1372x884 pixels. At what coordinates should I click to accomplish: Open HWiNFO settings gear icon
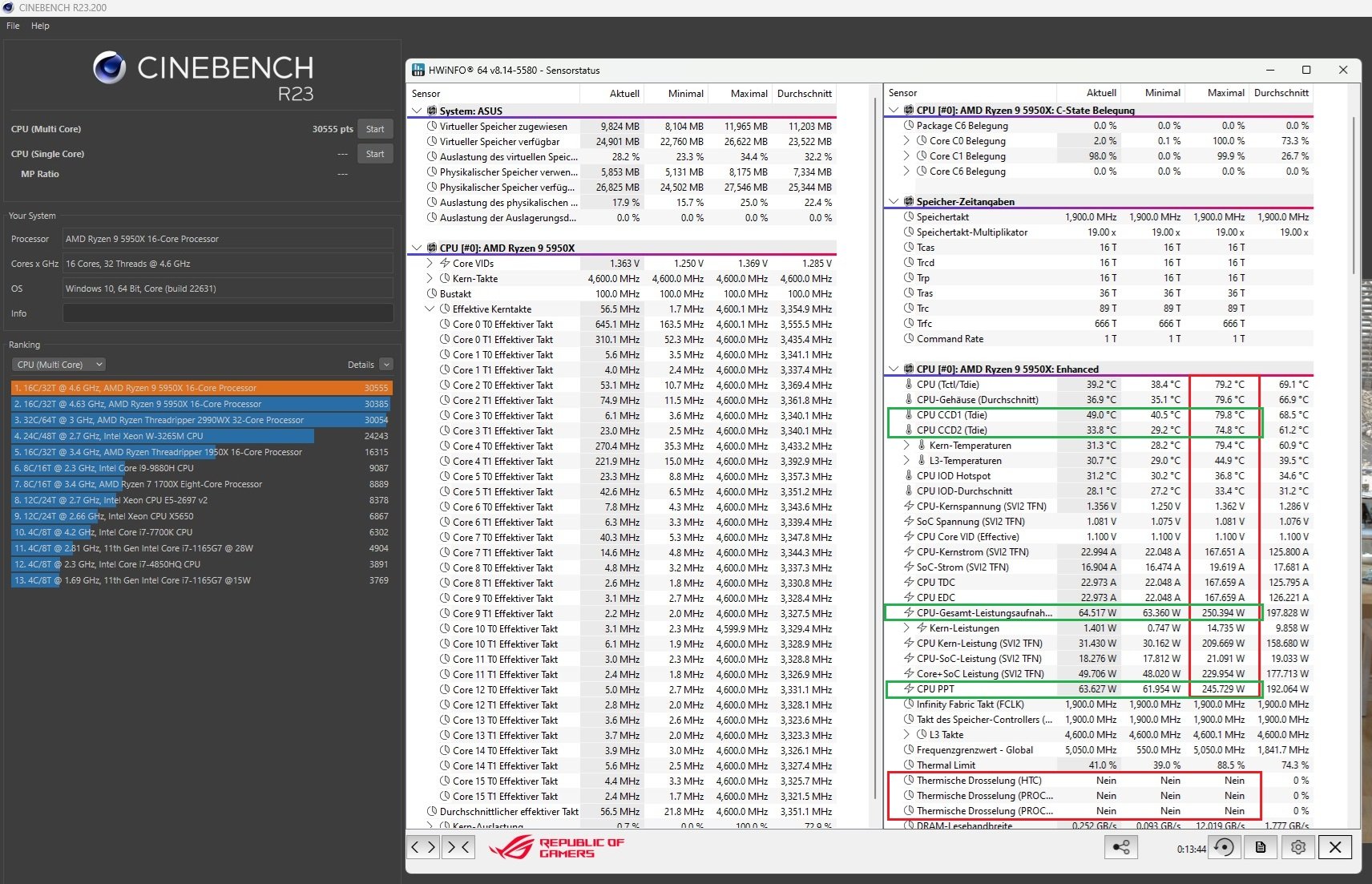[x=1298, y=847]
